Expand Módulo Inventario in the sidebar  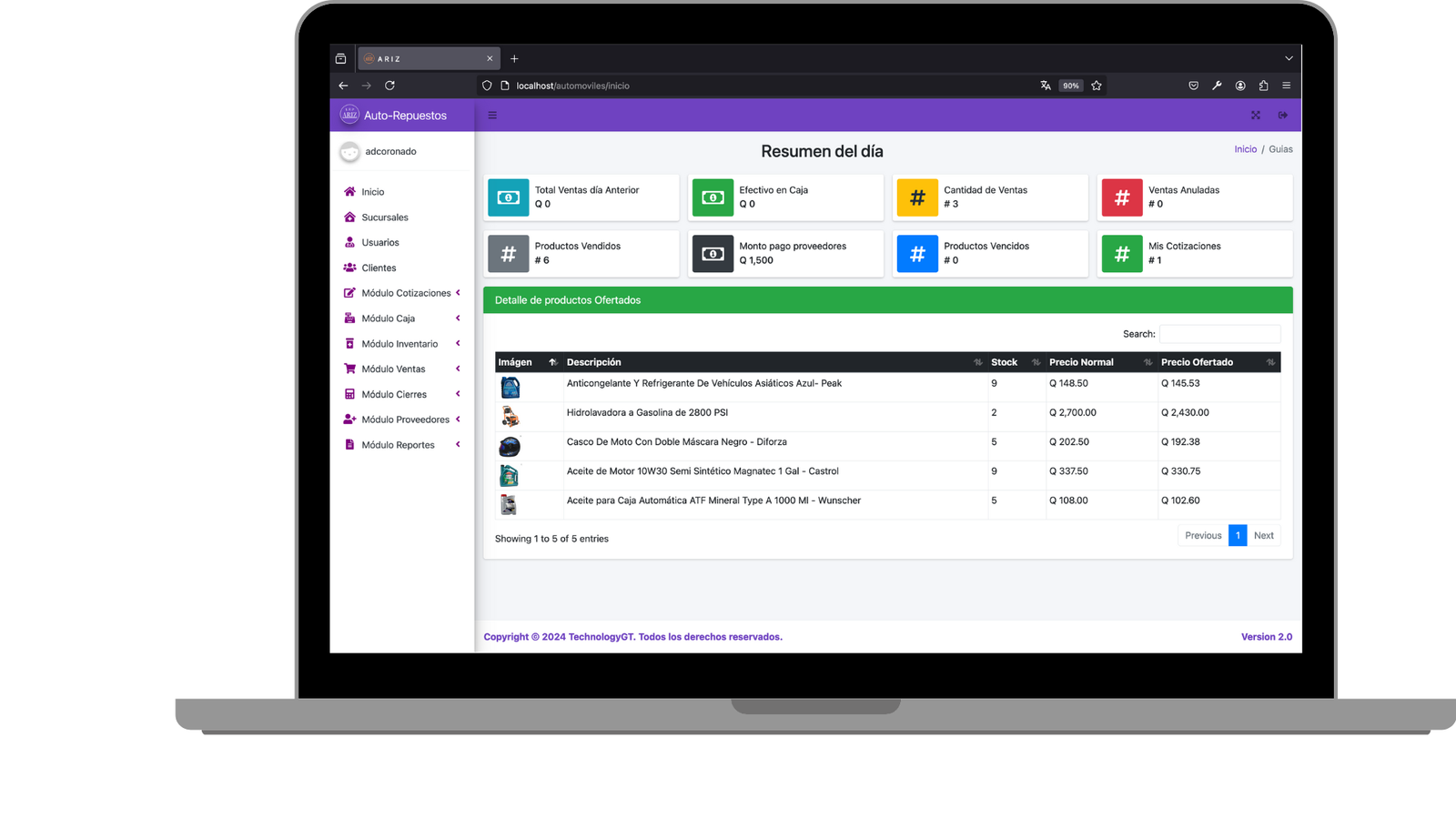pyautogui.click(x=401, y=344)
